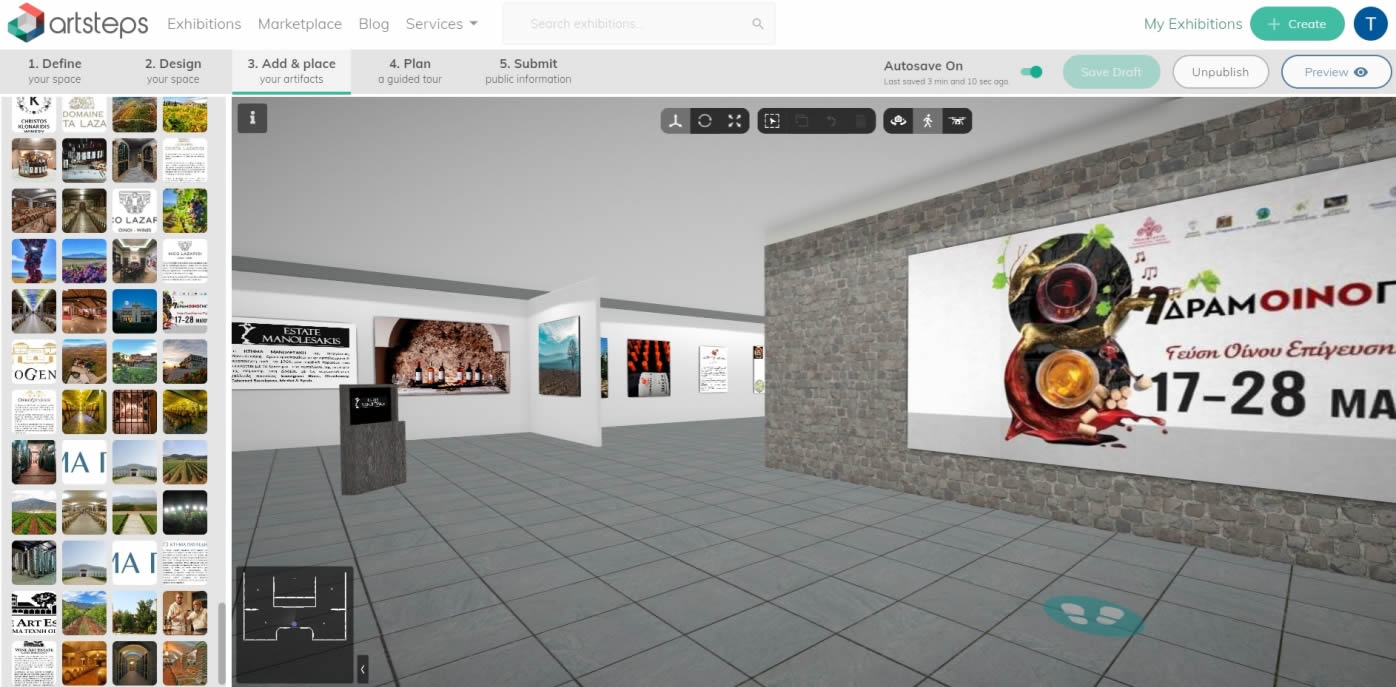Switch to walking person mode

click(x=928, y=121)
